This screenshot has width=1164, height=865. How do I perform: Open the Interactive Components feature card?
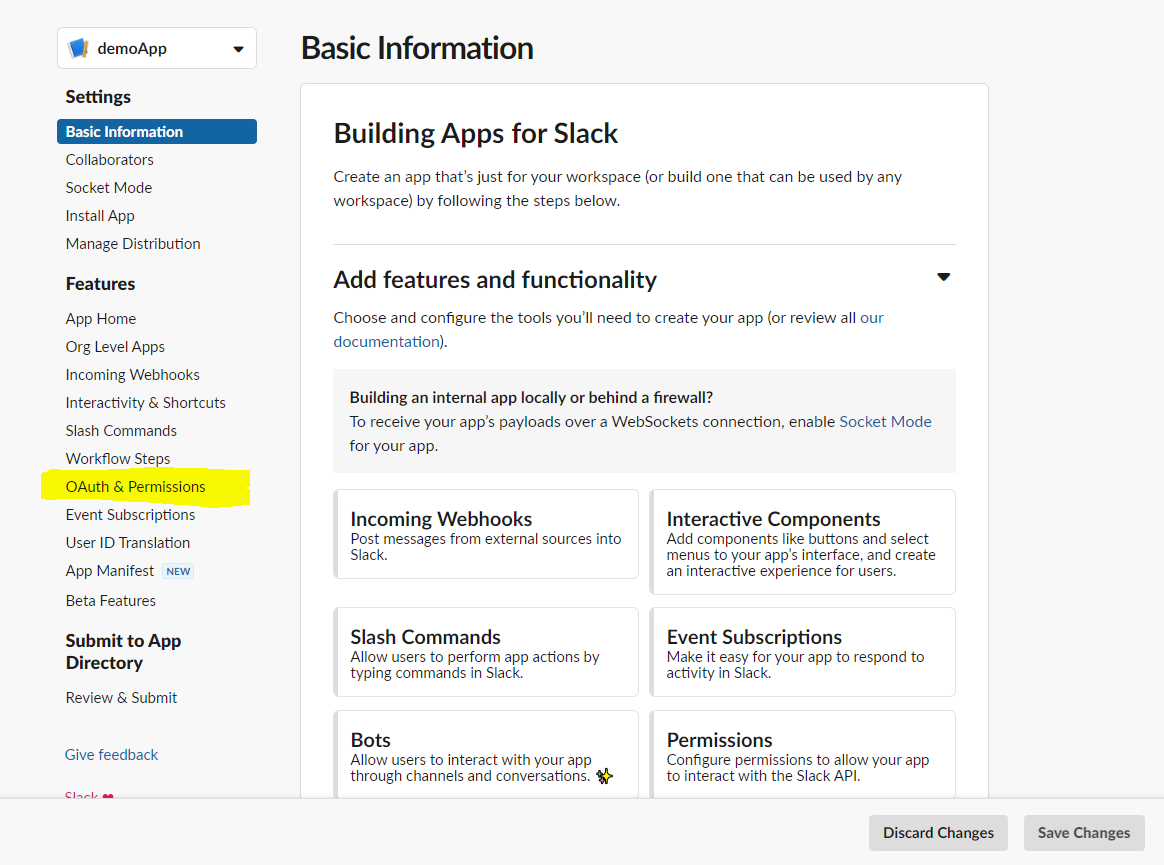tap(802, 542)
